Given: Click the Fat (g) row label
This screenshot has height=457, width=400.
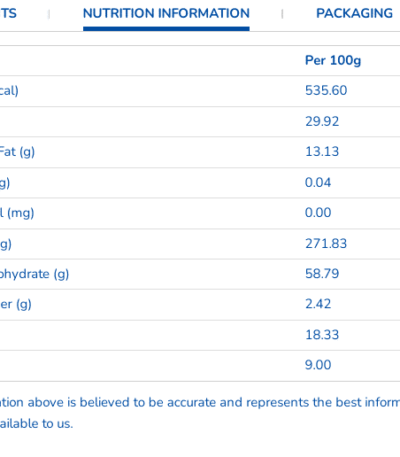Looking at the screenshot, I should [17, 152].
